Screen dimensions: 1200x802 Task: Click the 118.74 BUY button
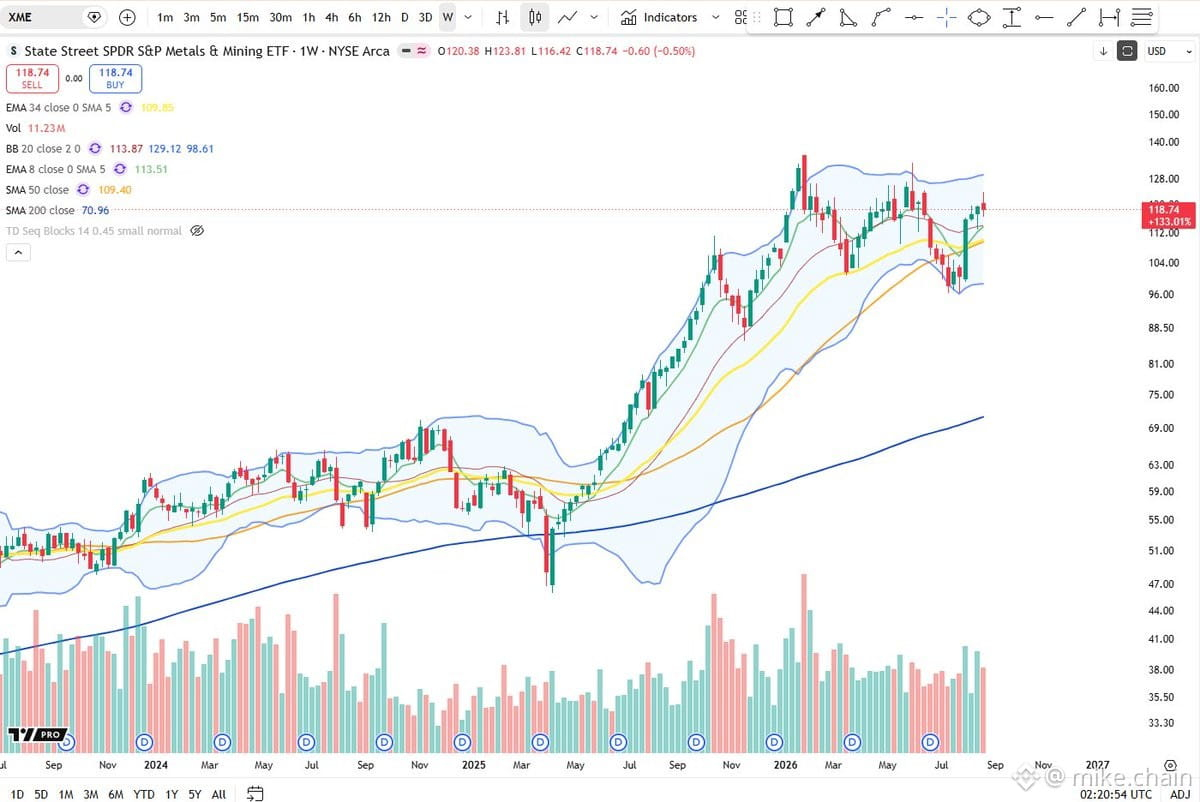116,78
